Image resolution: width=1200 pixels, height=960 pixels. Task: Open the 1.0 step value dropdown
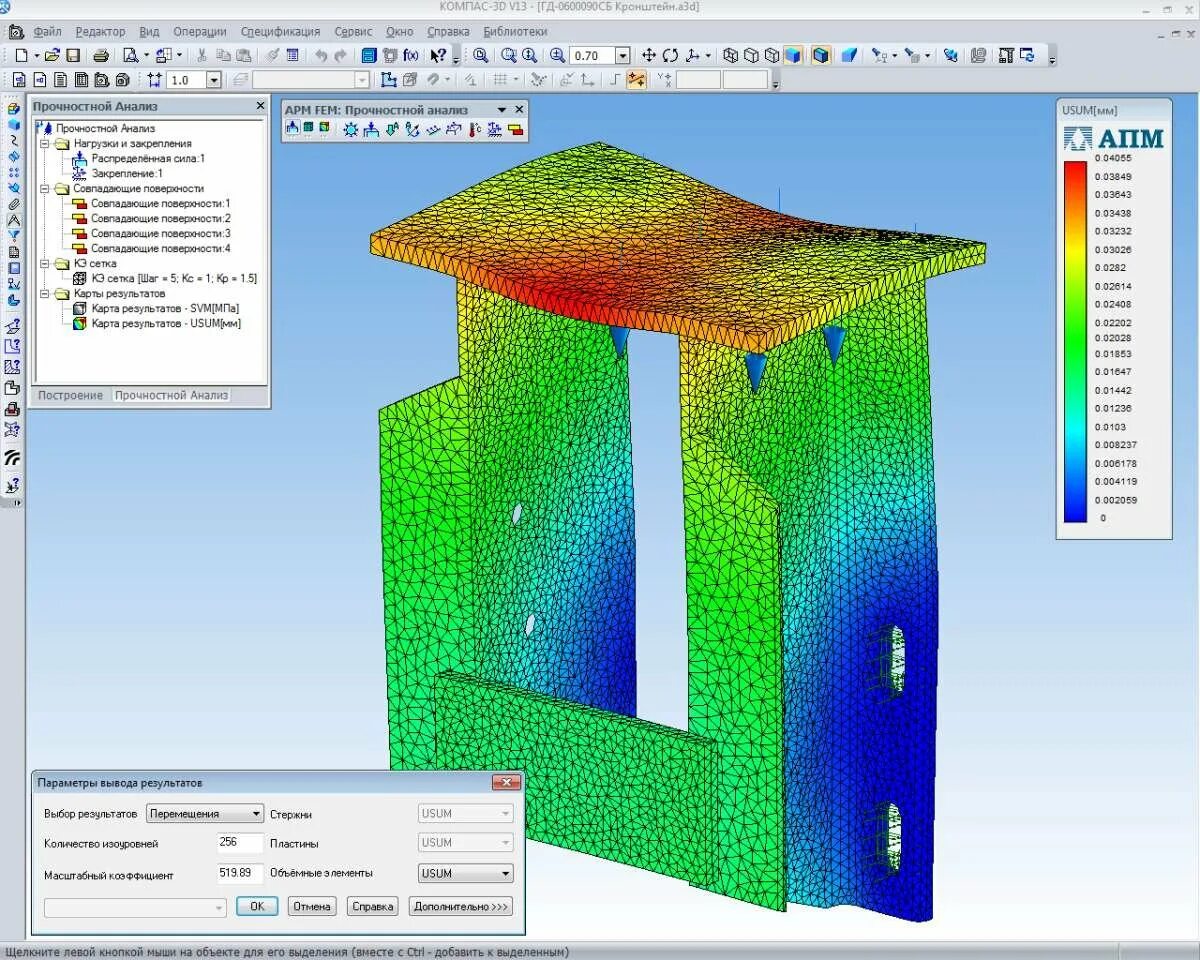click(213, 80)
